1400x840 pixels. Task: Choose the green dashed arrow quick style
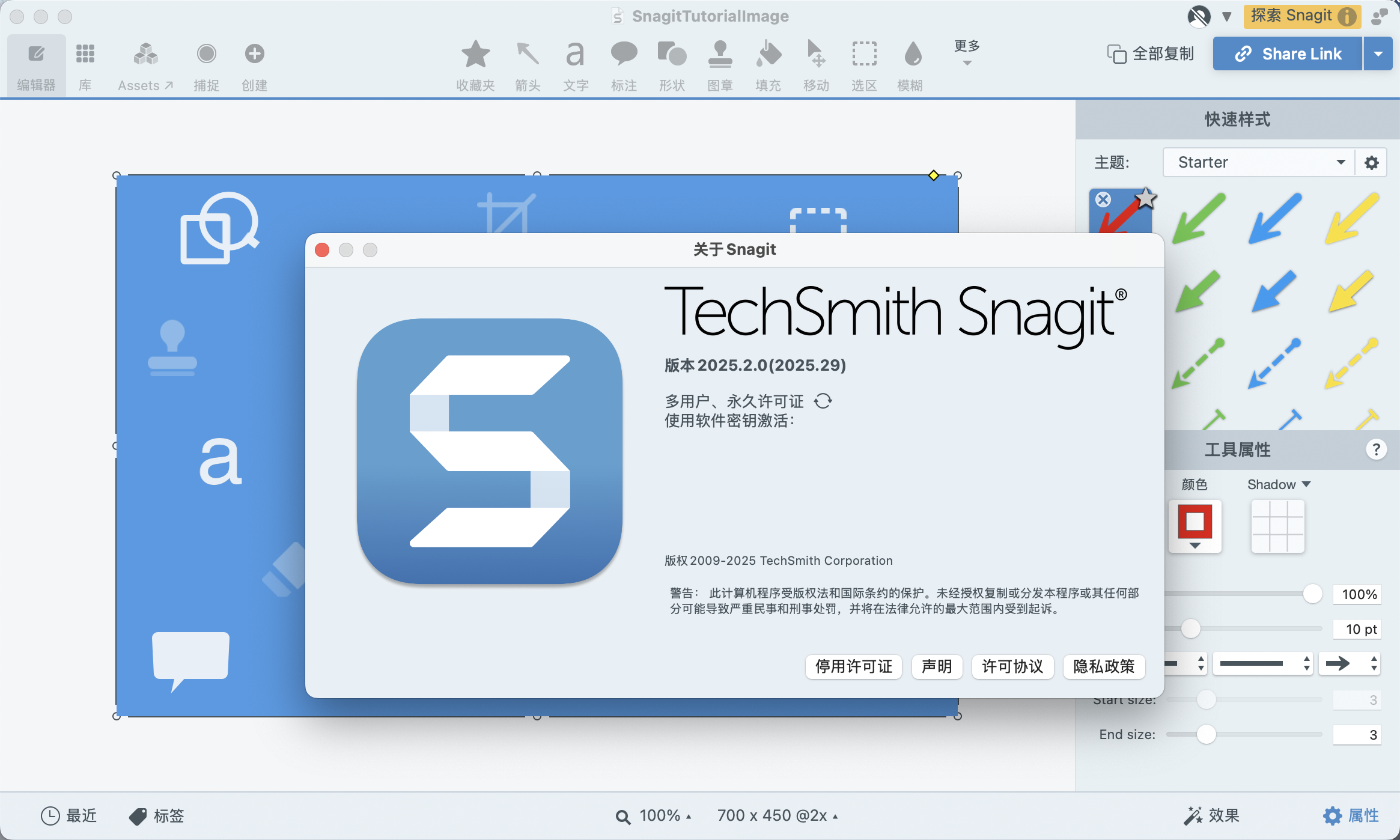[x=1198, y=364]
